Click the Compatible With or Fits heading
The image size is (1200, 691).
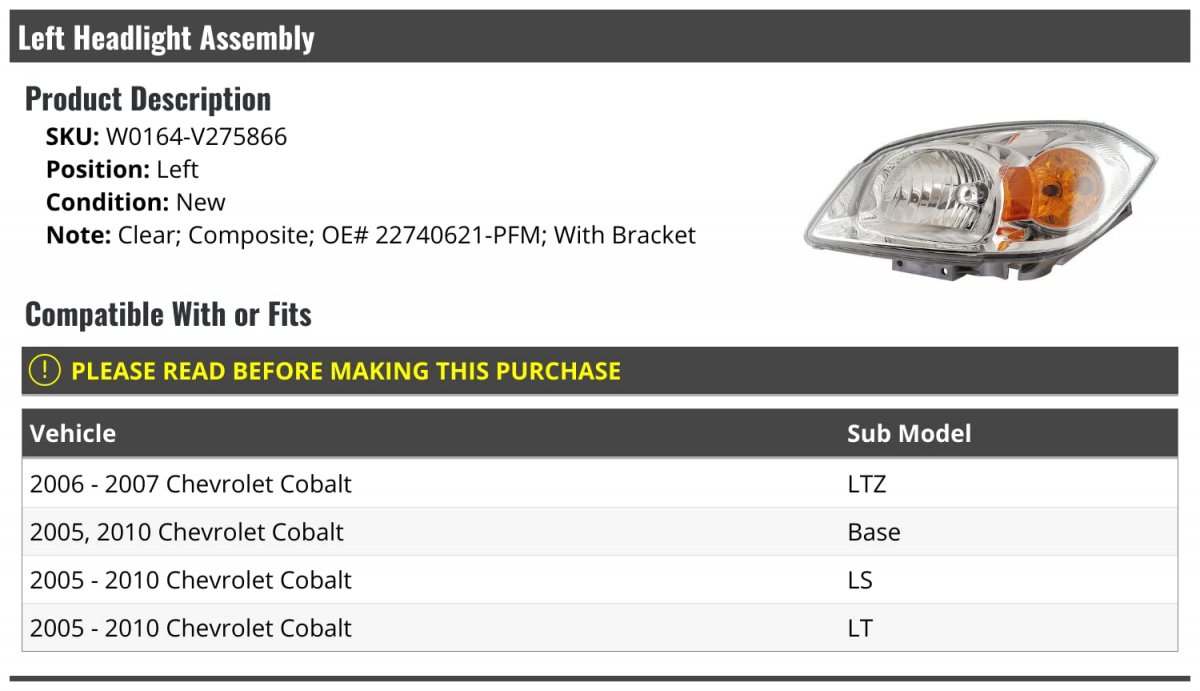(168, 315)
